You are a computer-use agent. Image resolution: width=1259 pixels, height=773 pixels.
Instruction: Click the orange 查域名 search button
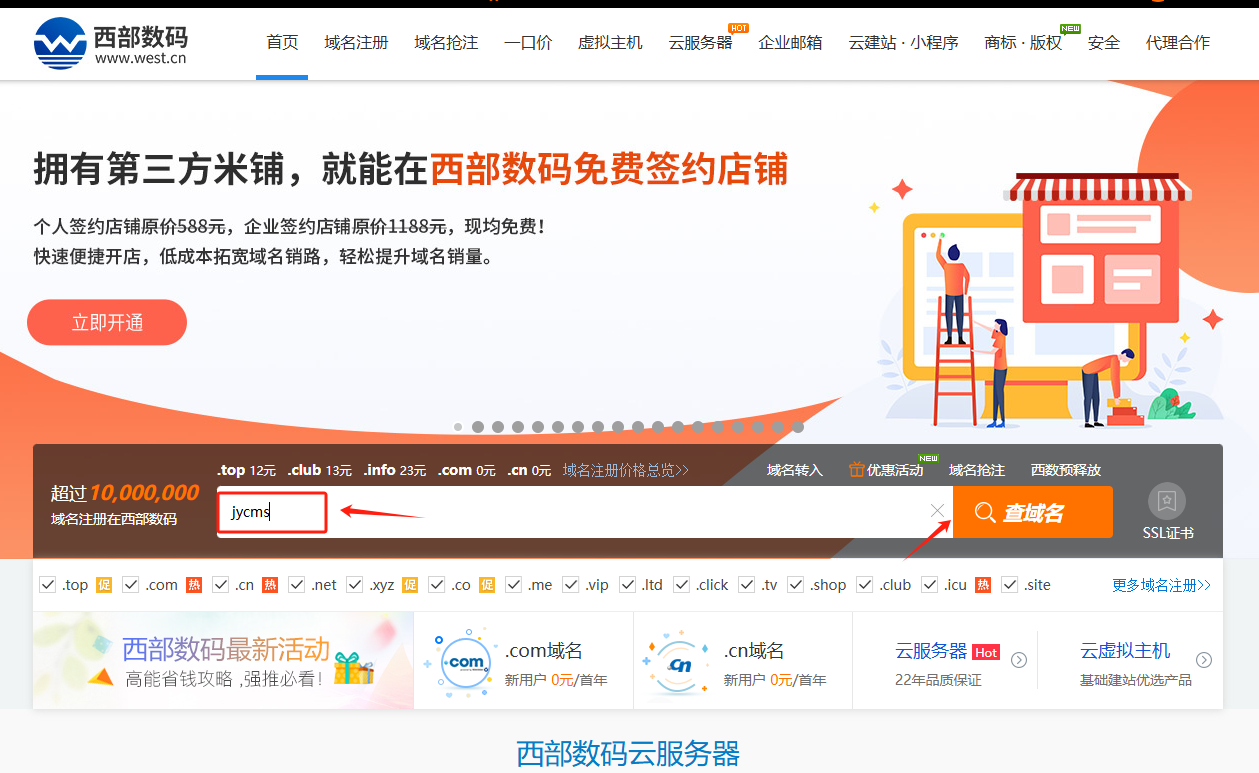(1033, 512)
